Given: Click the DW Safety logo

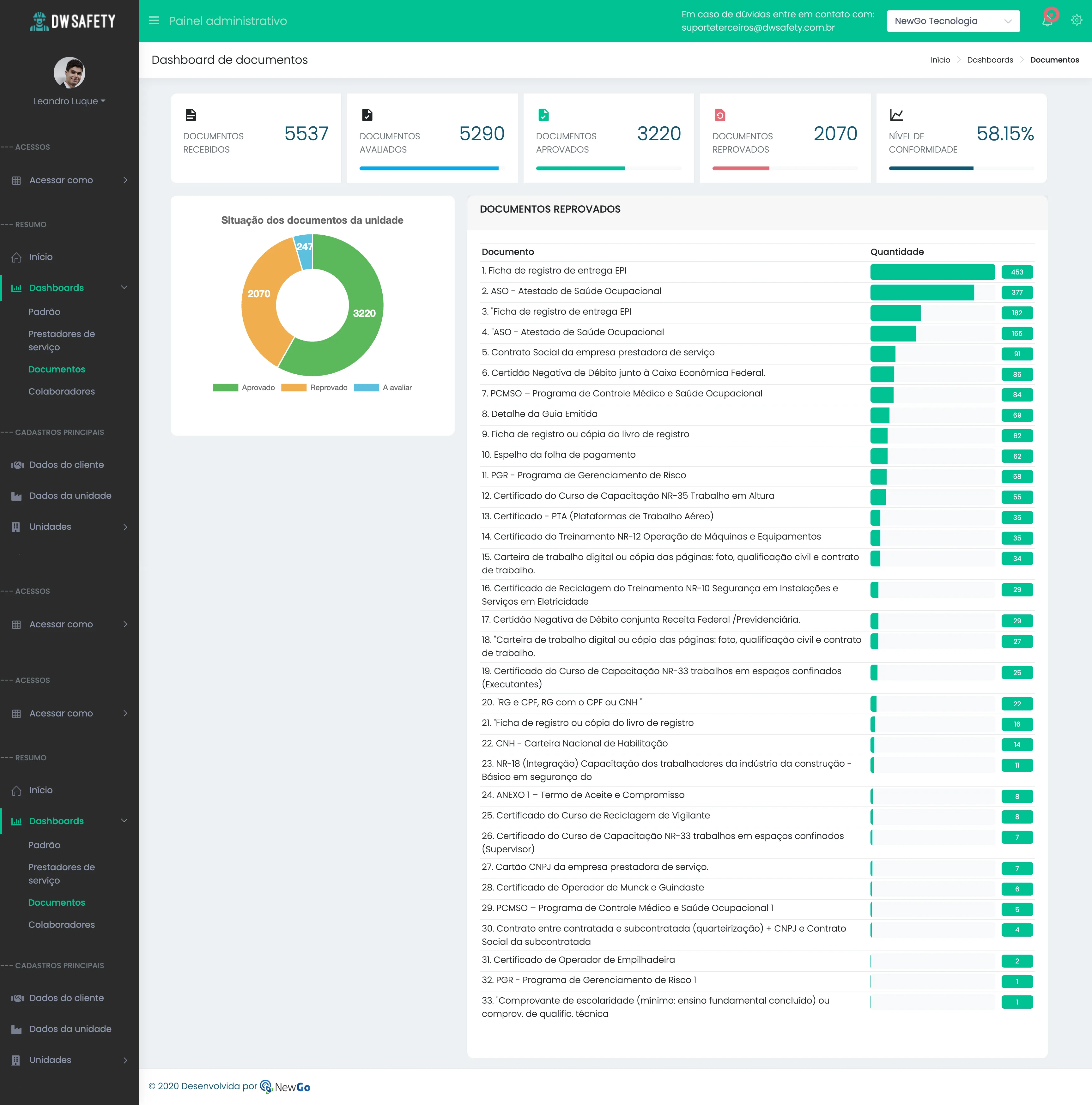Looking at the screenshot, I should 70,21.
